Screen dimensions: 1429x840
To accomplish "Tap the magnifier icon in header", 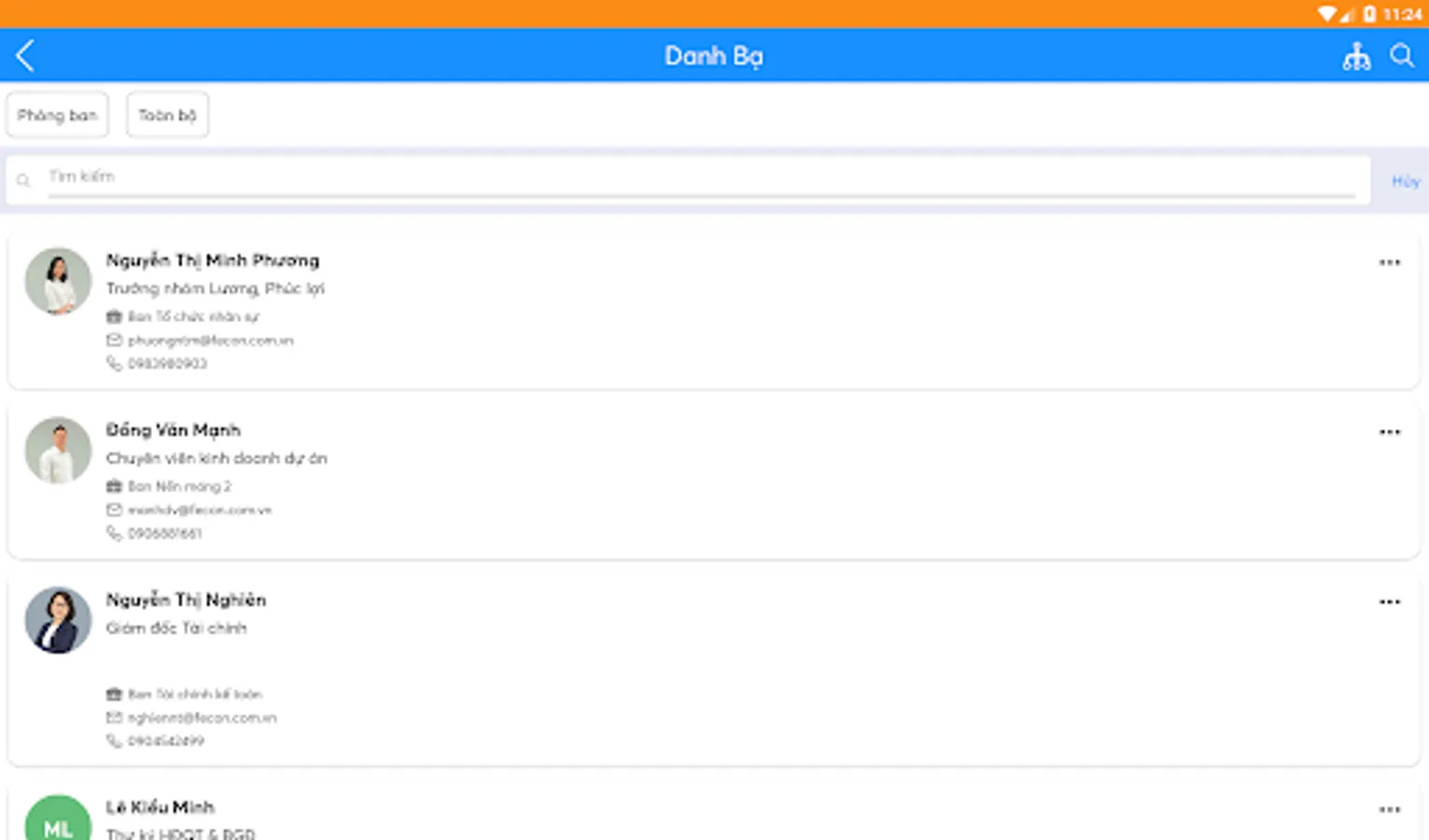I will click(x=1402, y=56).
